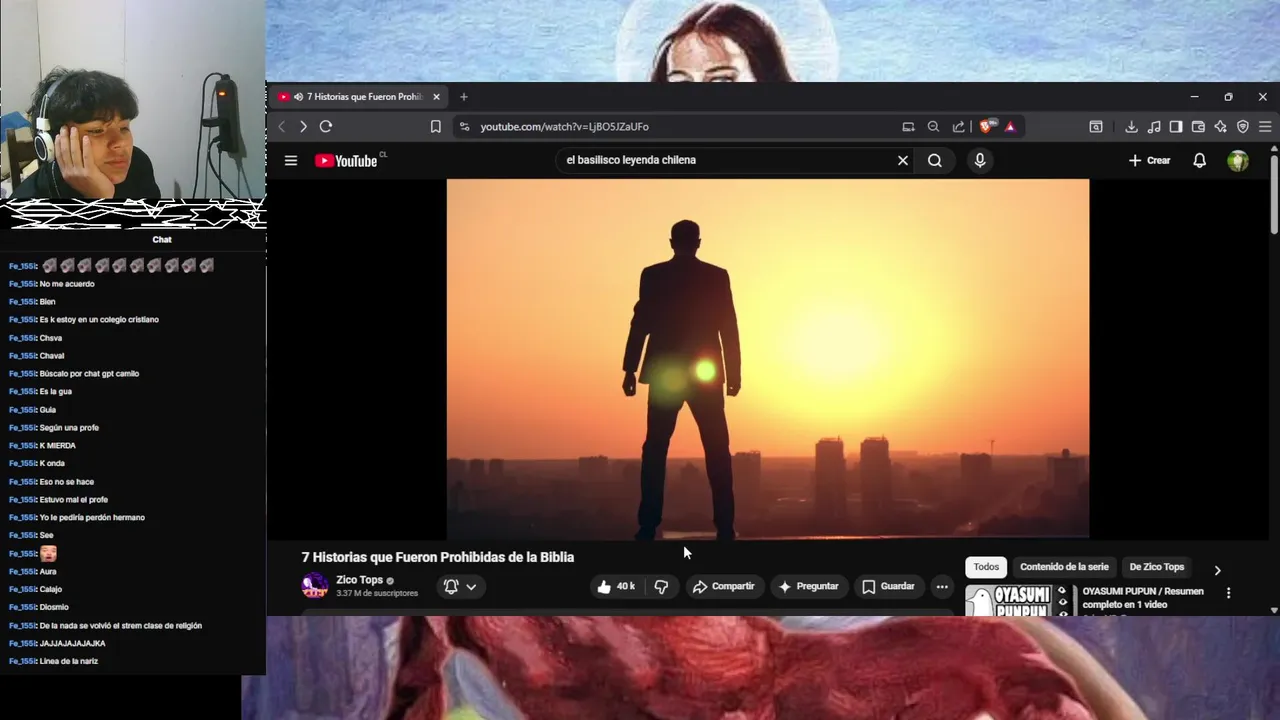Open the playlist music note icon
This screenshot has width=1280, height=720.
point(1154,127)
